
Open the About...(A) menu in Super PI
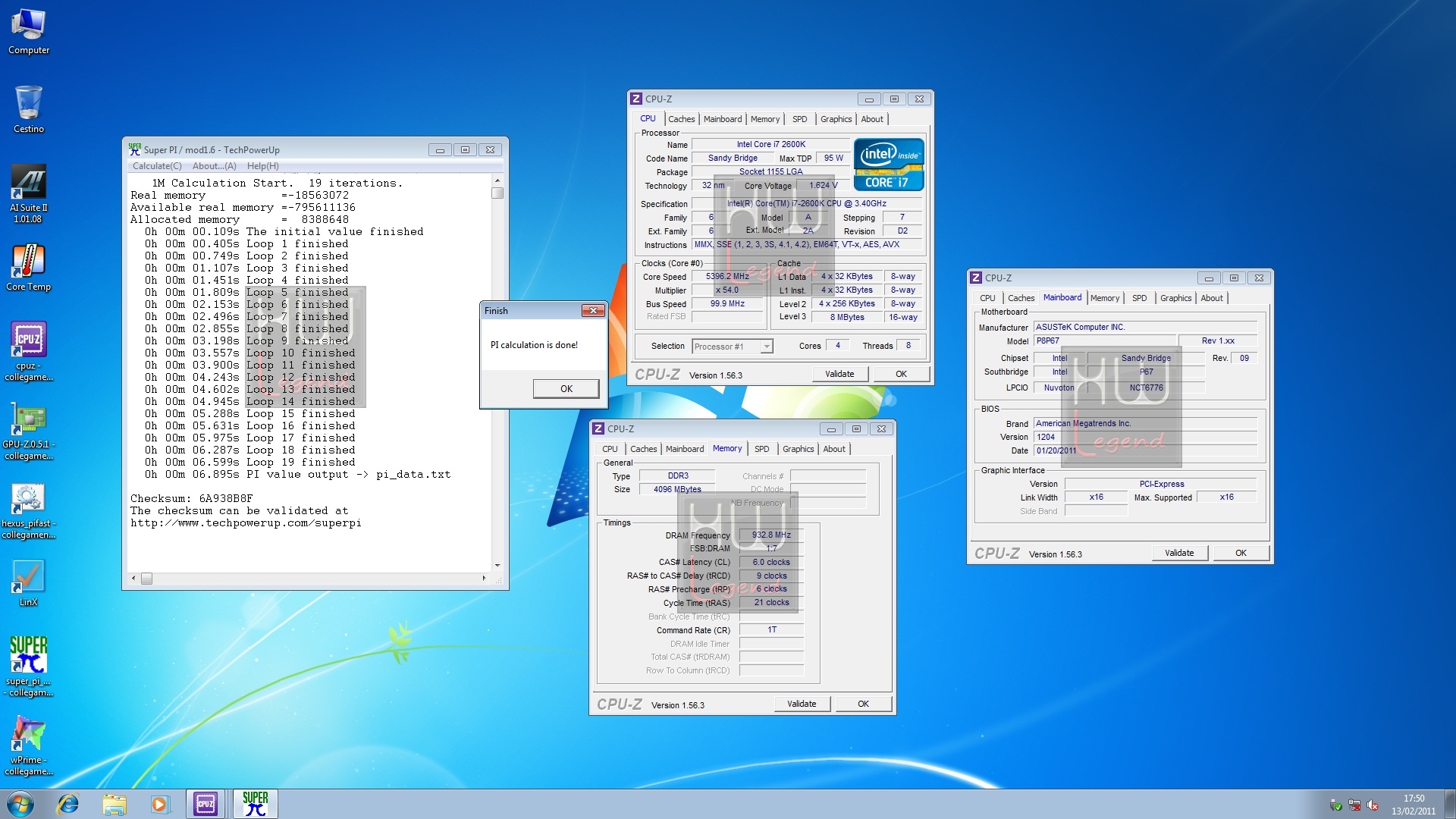(x=215, y=166)
